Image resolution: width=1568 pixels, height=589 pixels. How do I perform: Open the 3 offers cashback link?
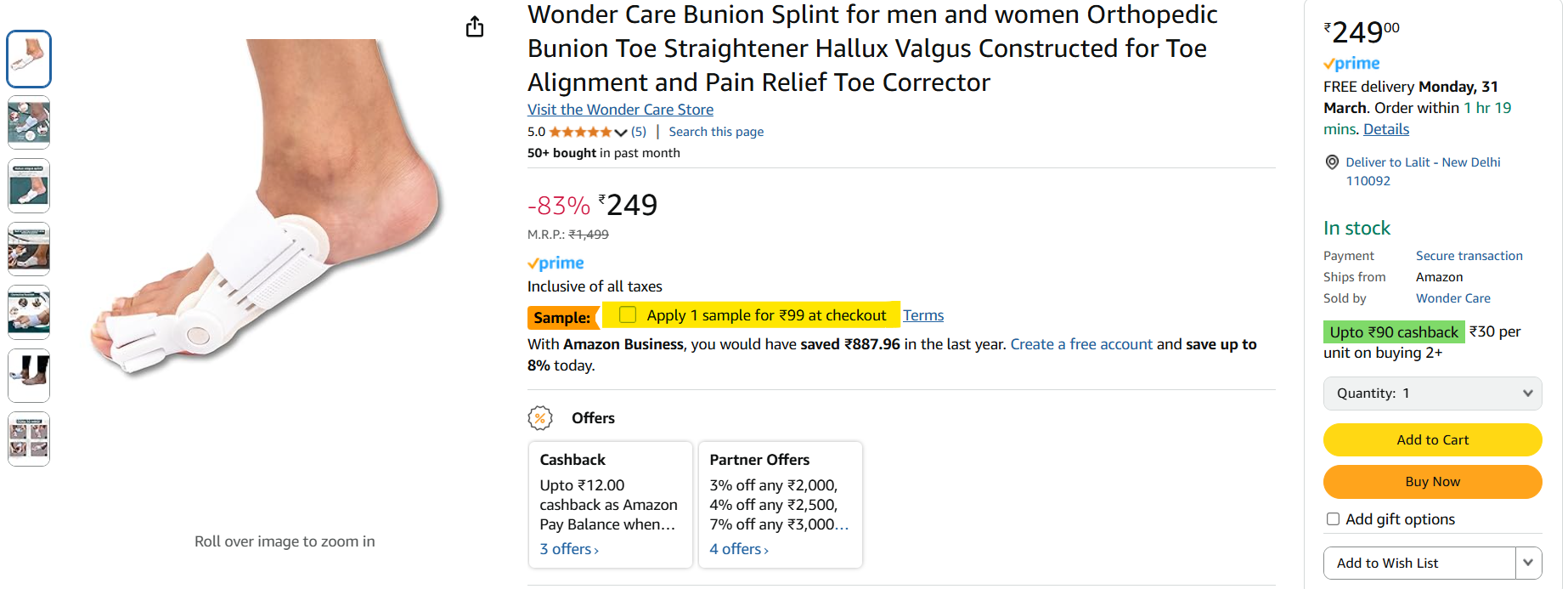coord(569,549)
